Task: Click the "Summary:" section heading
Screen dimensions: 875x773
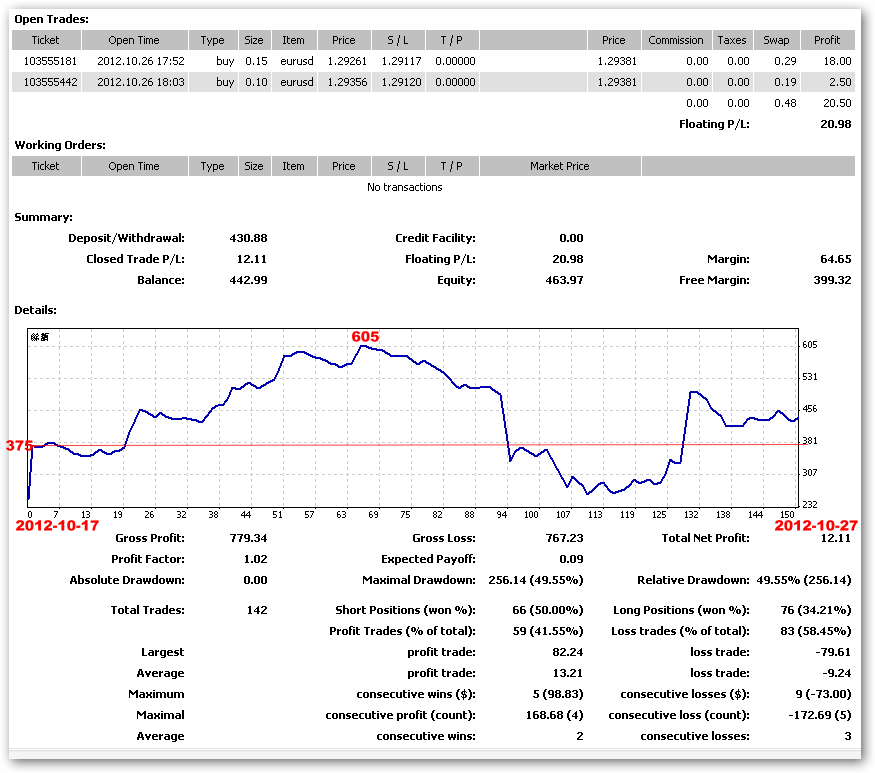Action: [x=44, y=217]
